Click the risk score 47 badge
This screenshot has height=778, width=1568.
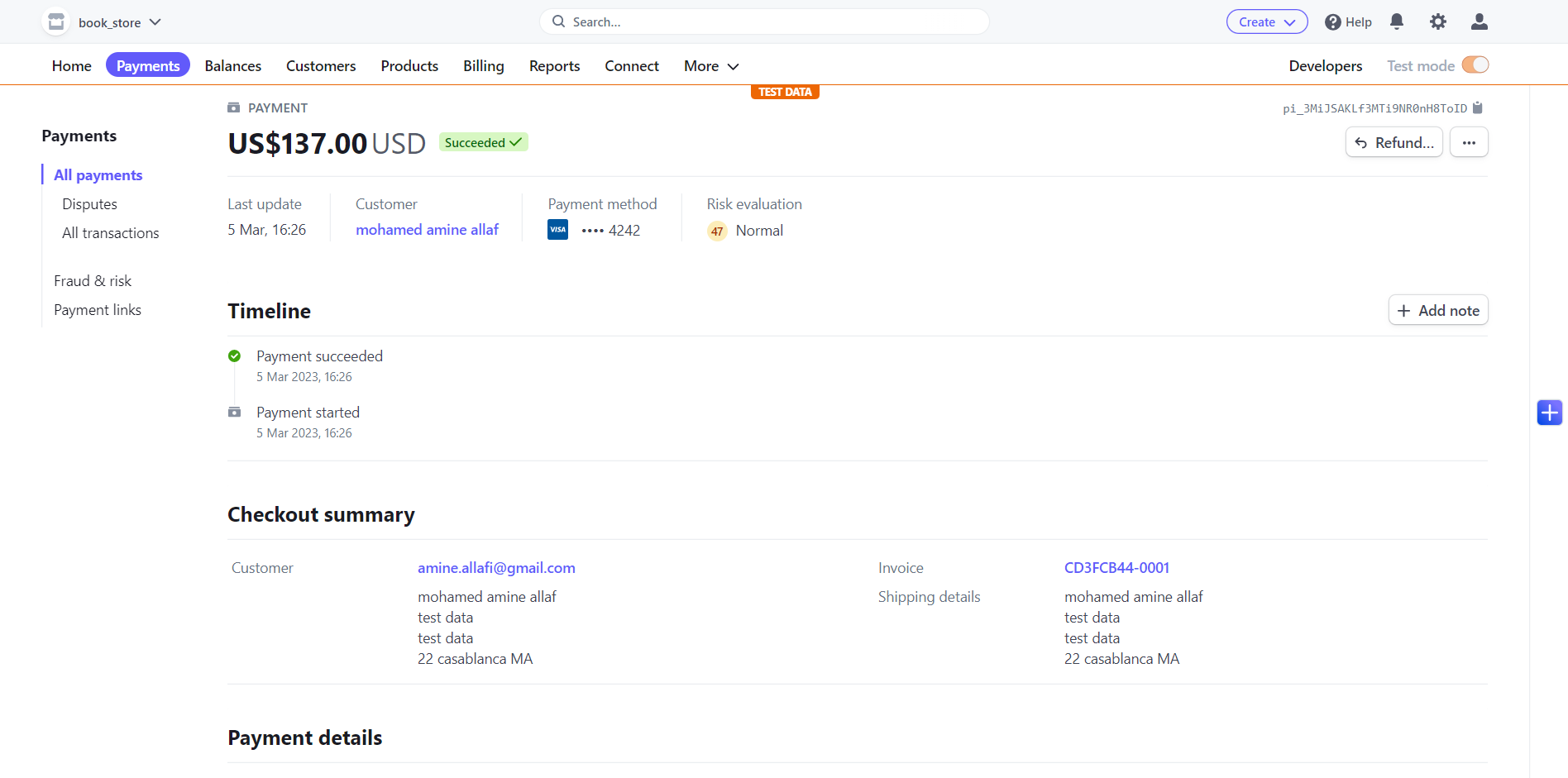click(x=717, y=231)
